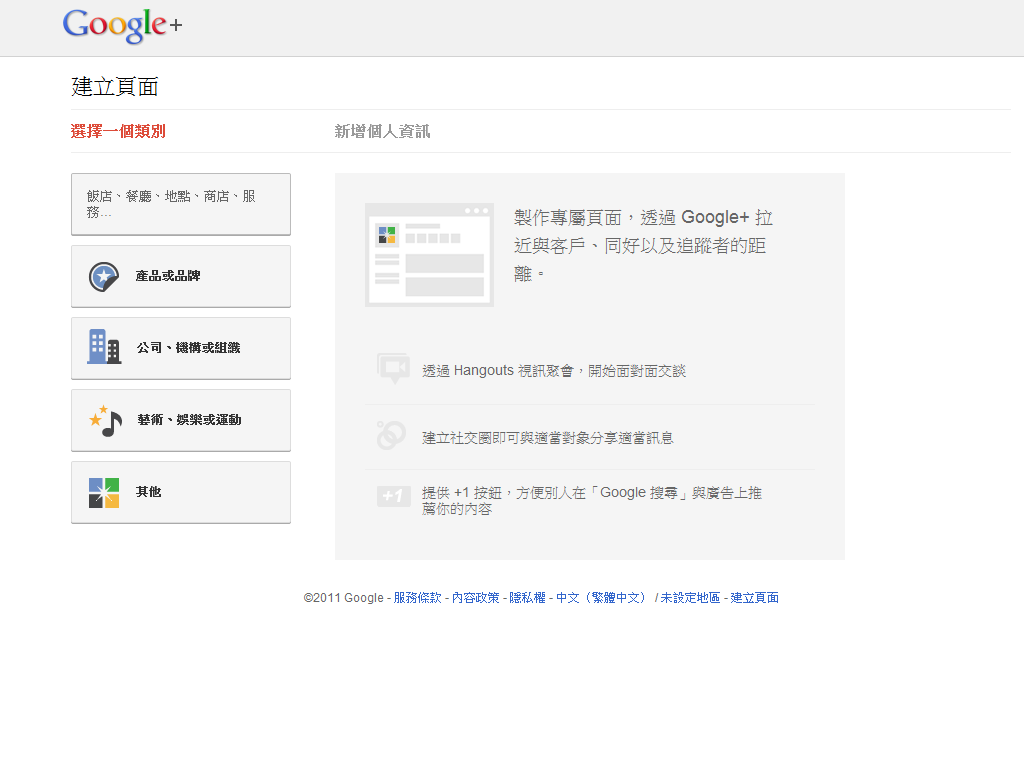Choose the 其他 category label
Viewport: 1024px width, 768px height.
pos(148,492)
